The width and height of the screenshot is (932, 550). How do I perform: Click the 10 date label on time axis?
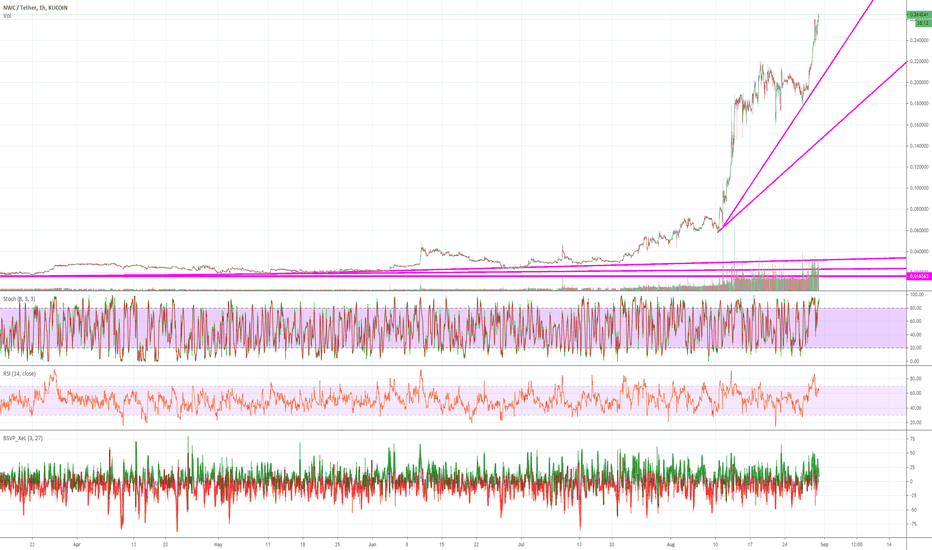coord(716,544)
